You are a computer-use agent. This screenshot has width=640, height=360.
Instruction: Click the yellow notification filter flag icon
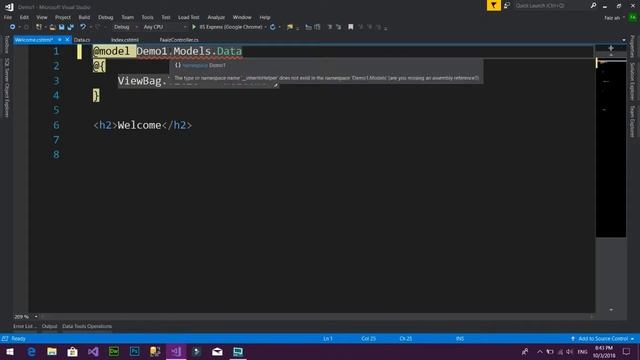493,5
